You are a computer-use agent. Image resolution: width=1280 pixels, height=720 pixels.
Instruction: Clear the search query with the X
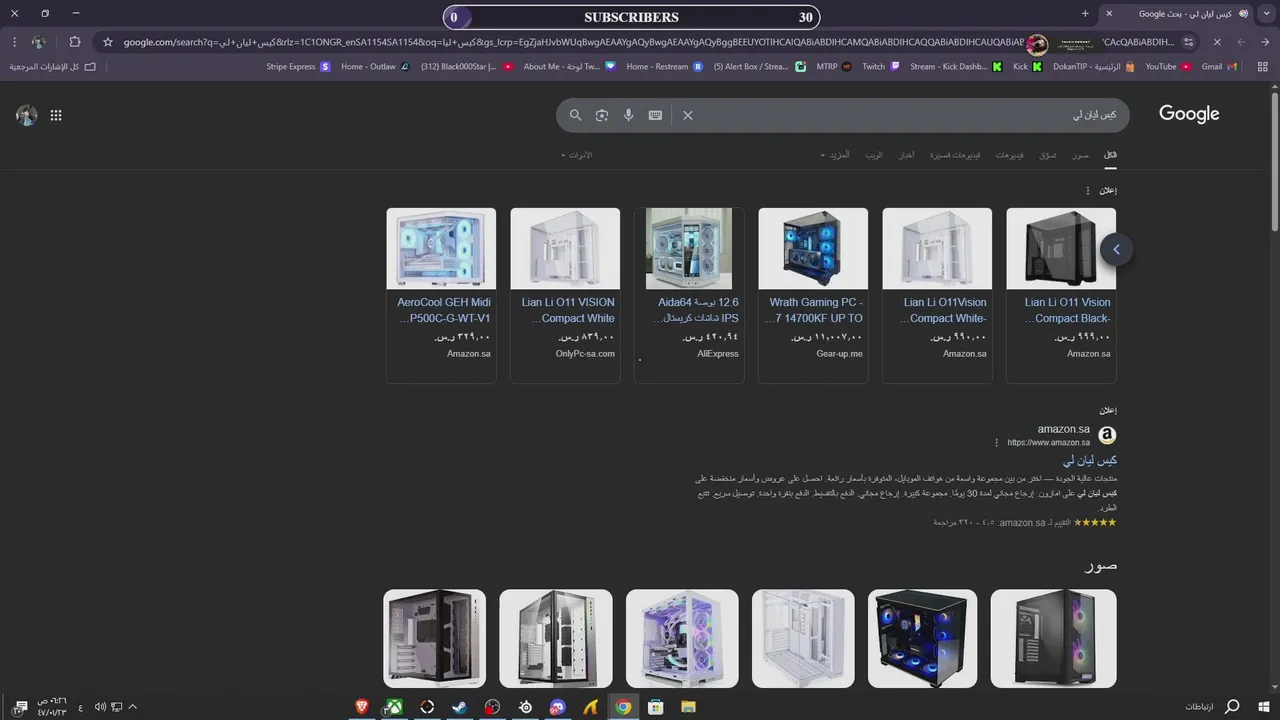coord(688,115)
